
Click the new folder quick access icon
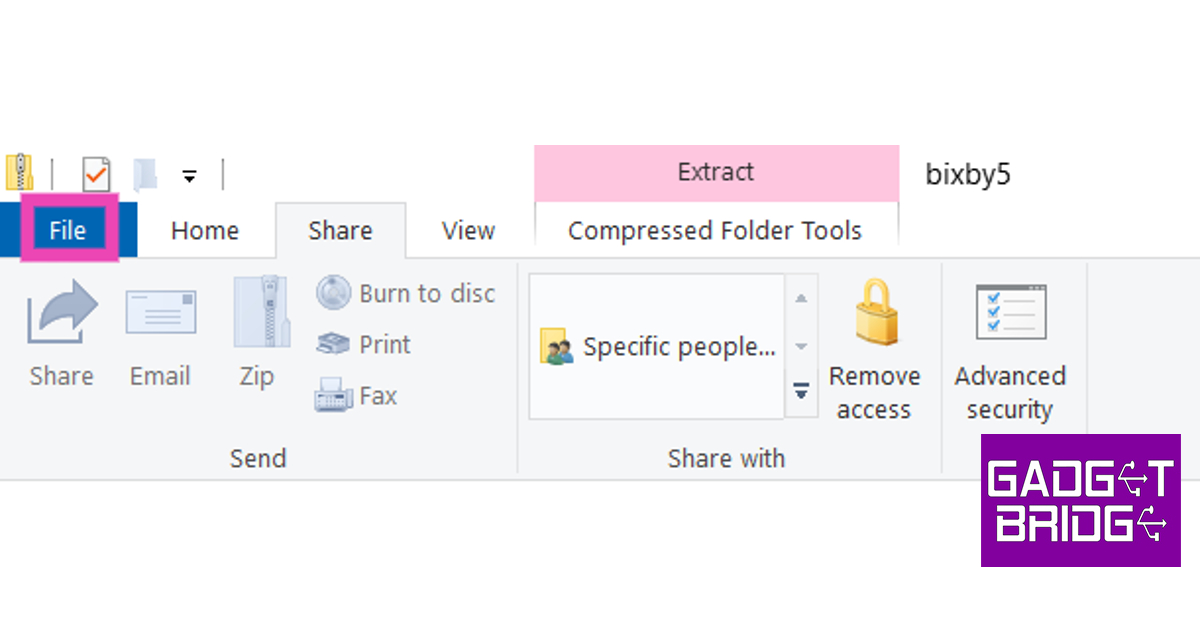146,174
